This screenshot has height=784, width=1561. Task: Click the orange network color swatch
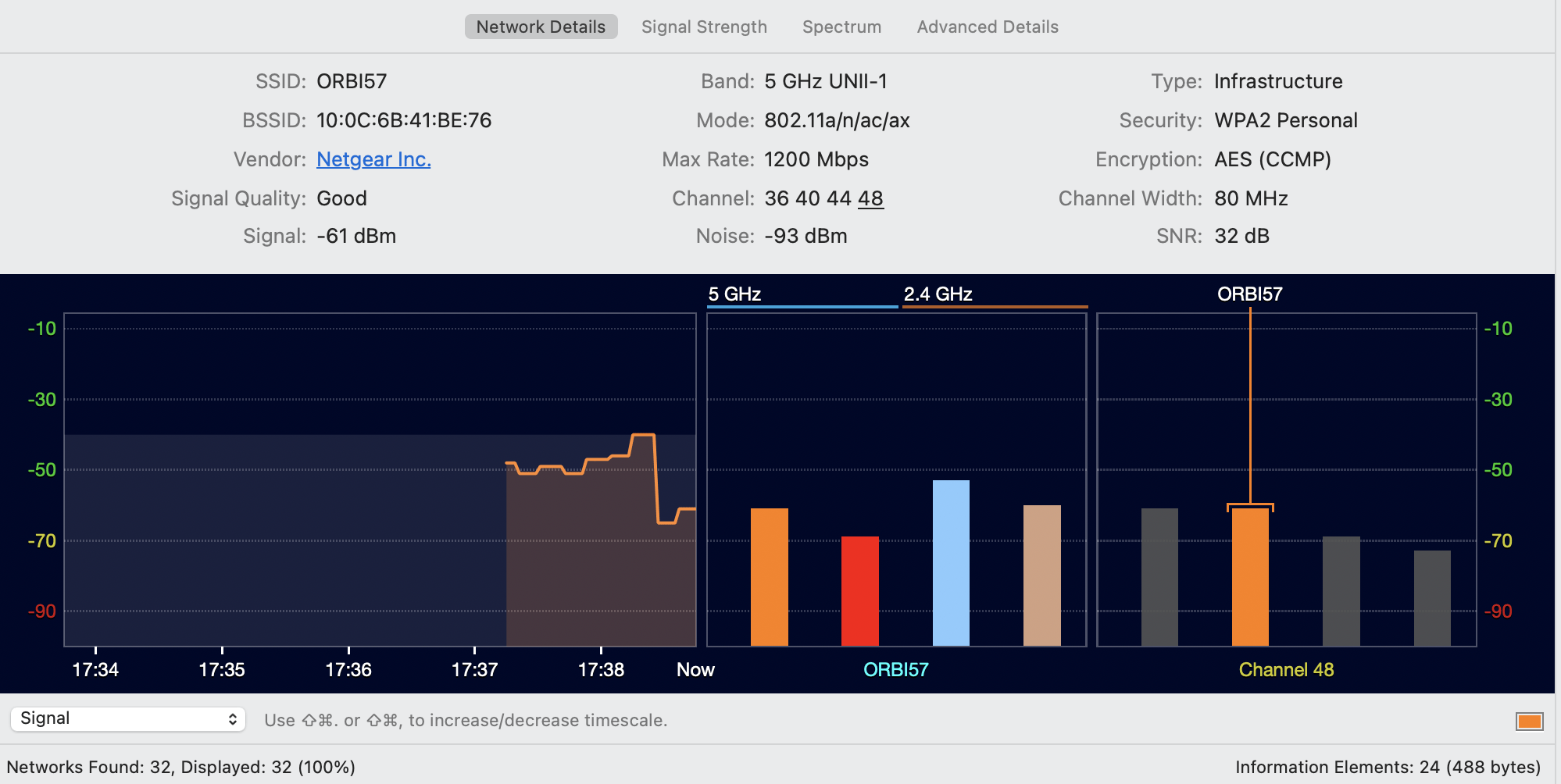click(1531, 721)
